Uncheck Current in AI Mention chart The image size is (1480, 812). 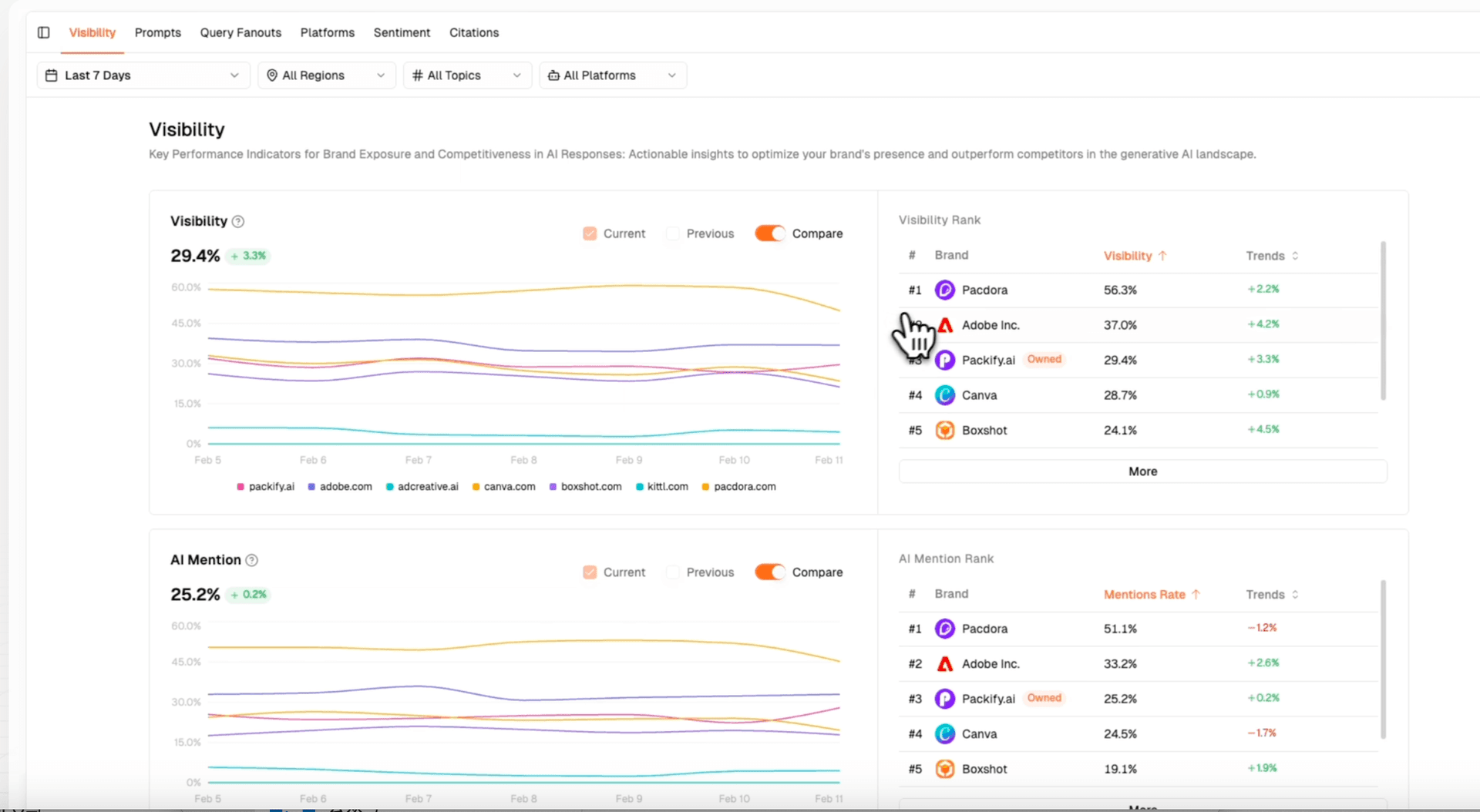(590, 572)
